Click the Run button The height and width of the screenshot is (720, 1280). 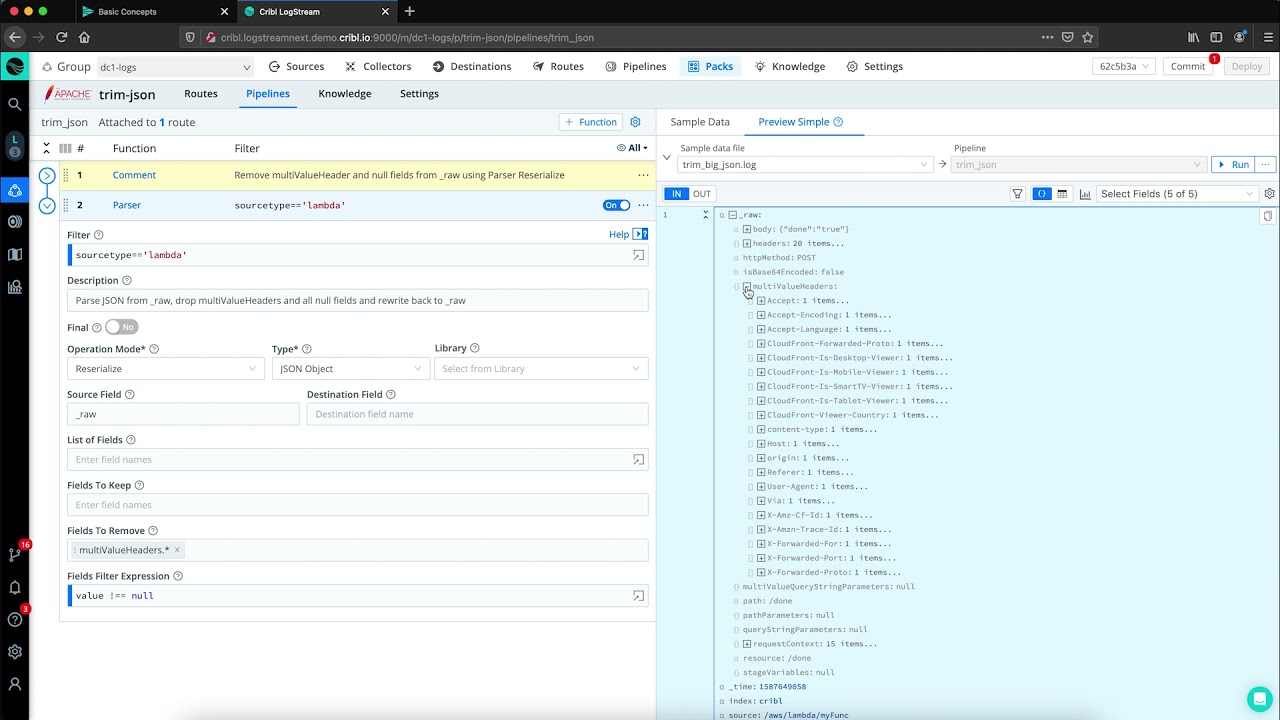[1233, 164]
